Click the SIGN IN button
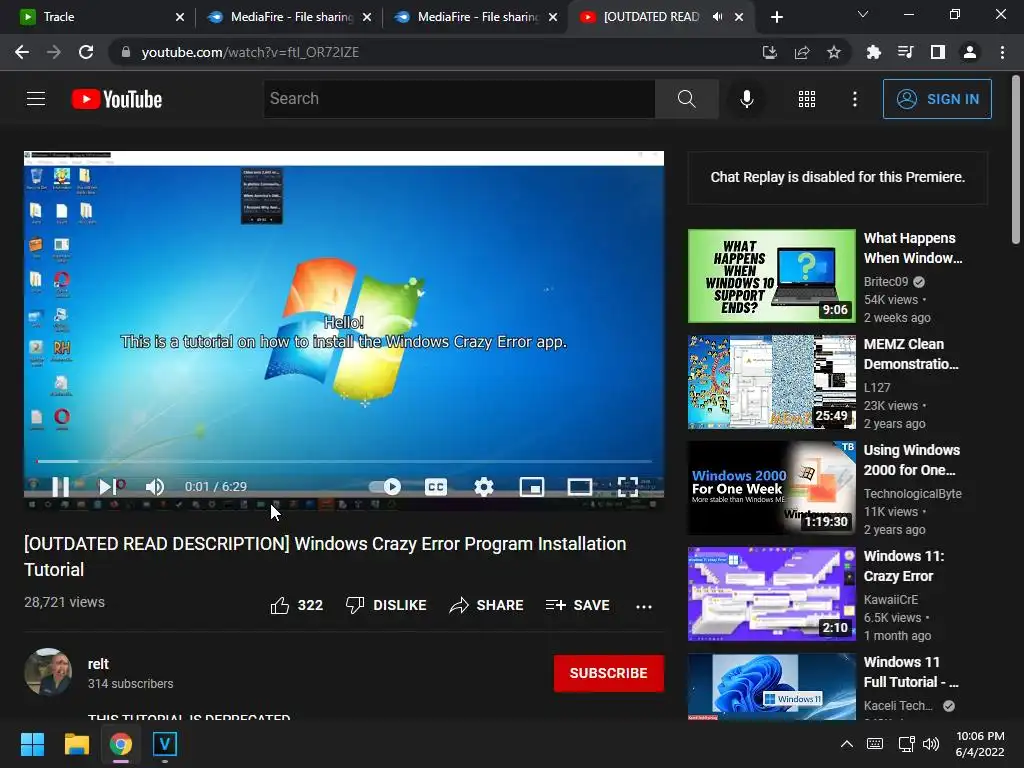 (937, 99)
